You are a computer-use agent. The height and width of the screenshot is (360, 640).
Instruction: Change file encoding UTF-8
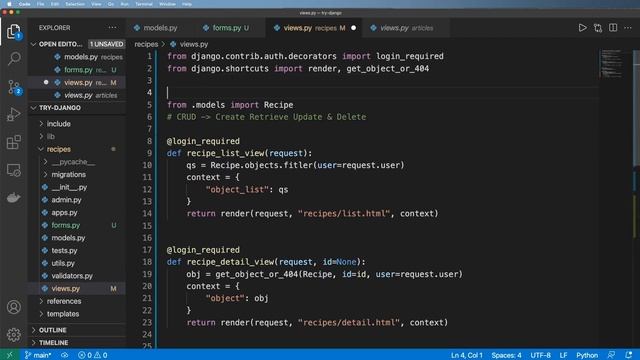pos(540,355)
